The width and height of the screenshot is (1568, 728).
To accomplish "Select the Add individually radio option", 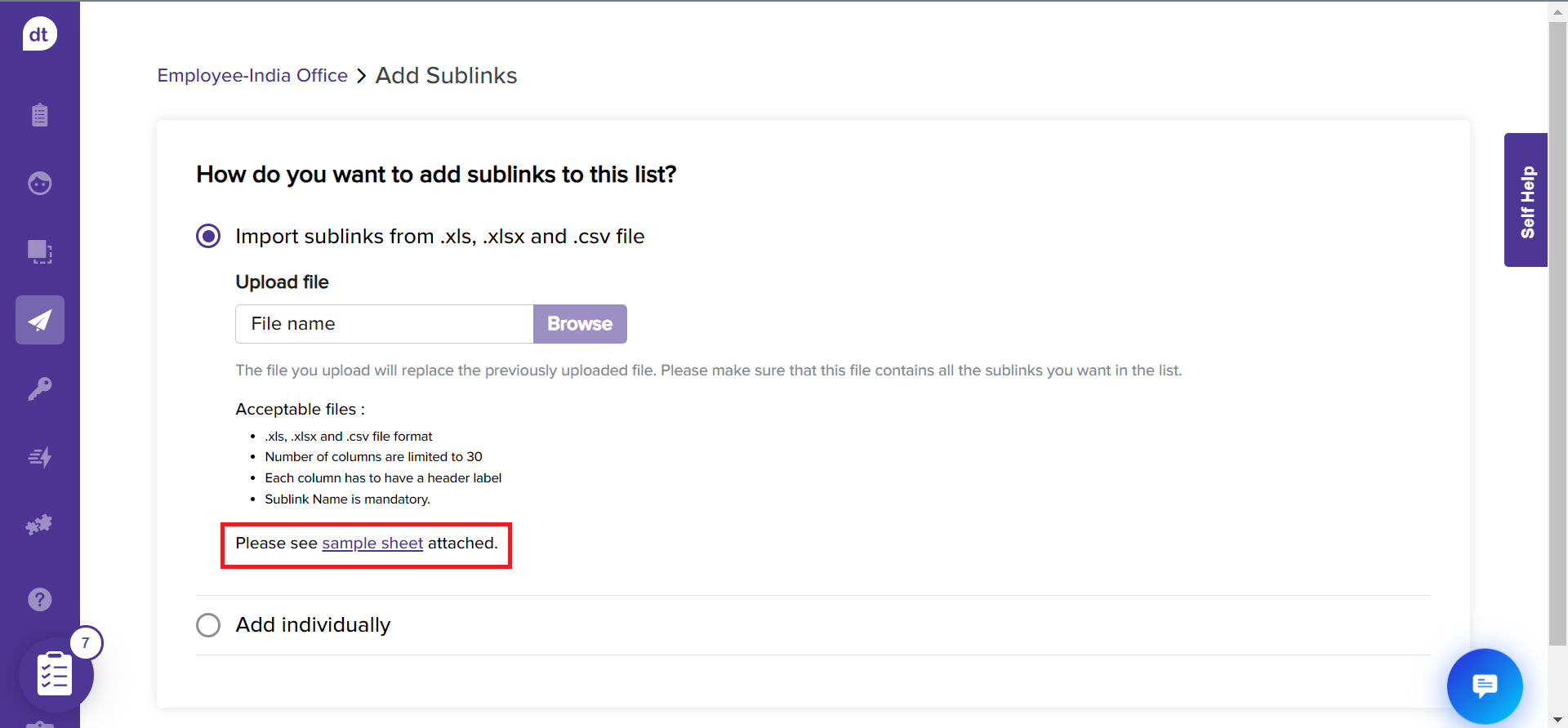I will tap(208, 625).
